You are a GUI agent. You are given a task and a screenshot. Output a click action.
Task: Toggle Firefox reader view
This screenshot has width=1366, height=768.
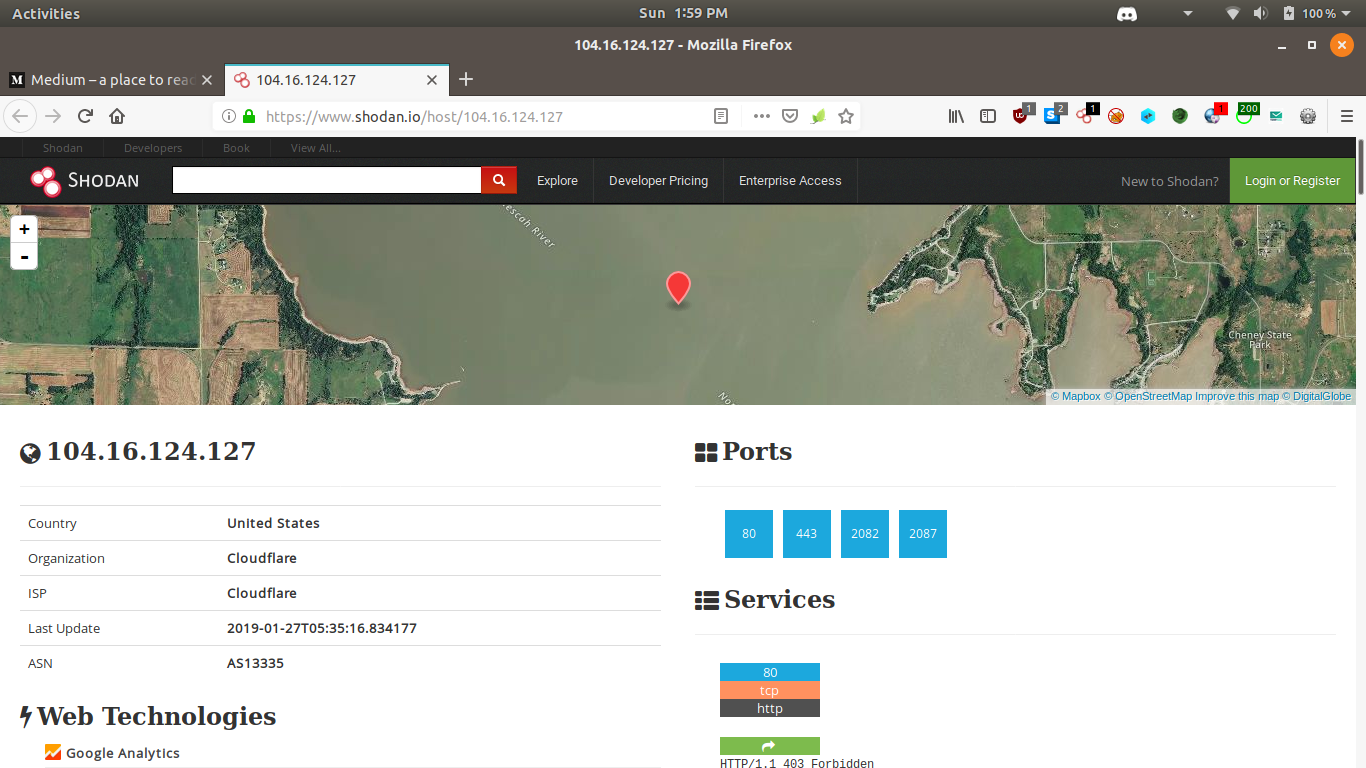(x=721, y=116)
